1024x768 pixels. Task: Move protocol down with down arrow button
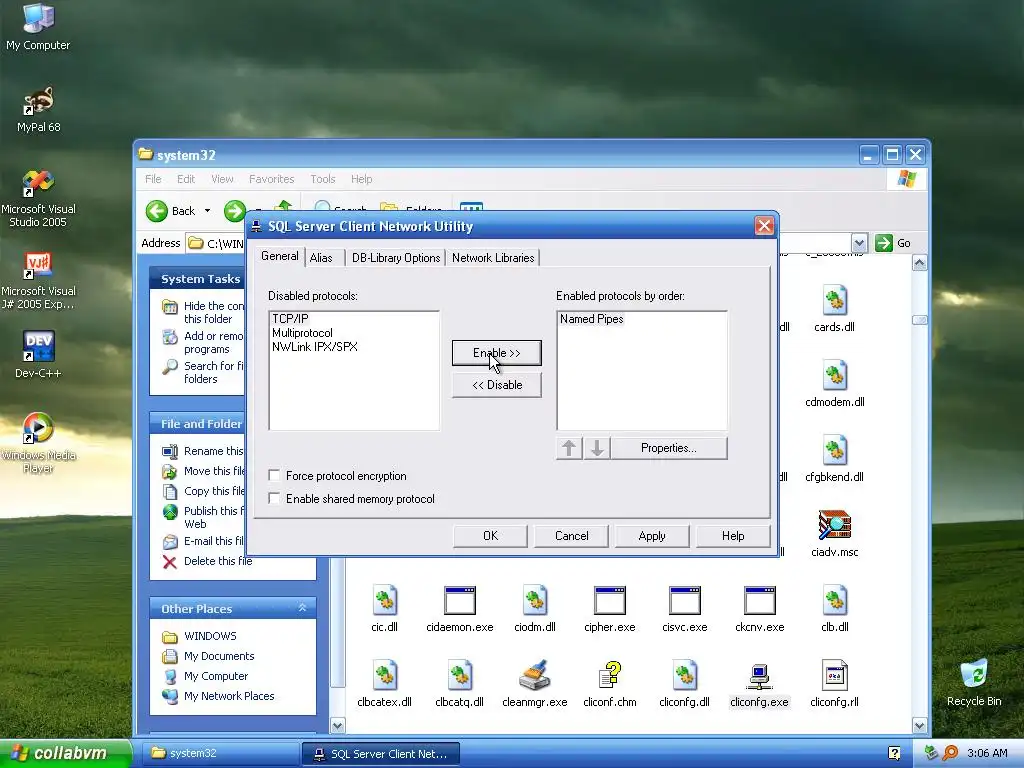pos(597,448)
